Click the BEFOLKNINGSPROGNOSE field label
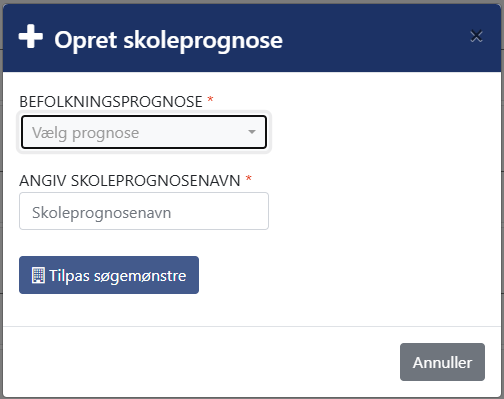The image size is (504, 399). (111, 101)
